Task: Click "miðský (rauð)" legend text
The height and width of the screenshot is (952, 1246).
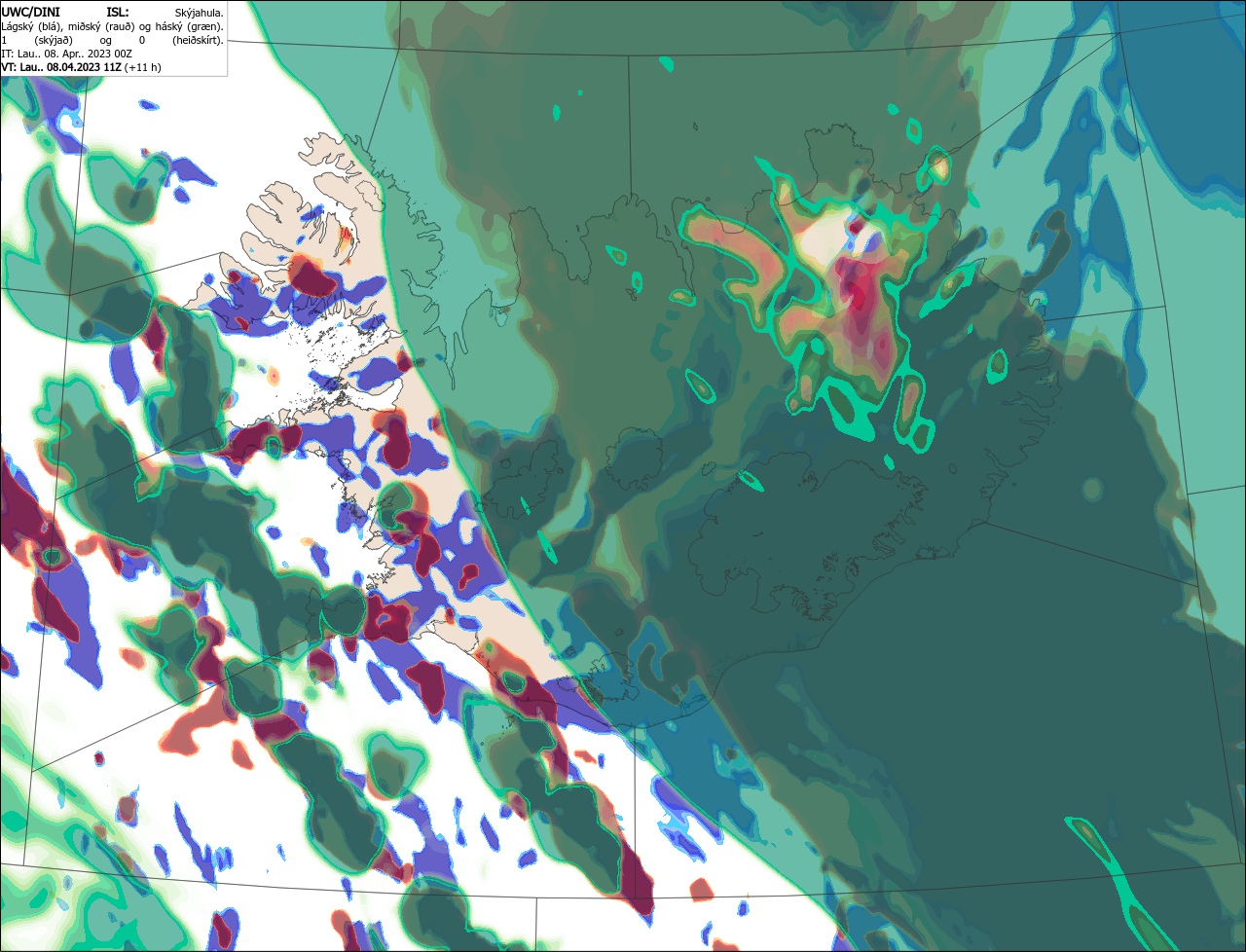Action: [101, 27]
